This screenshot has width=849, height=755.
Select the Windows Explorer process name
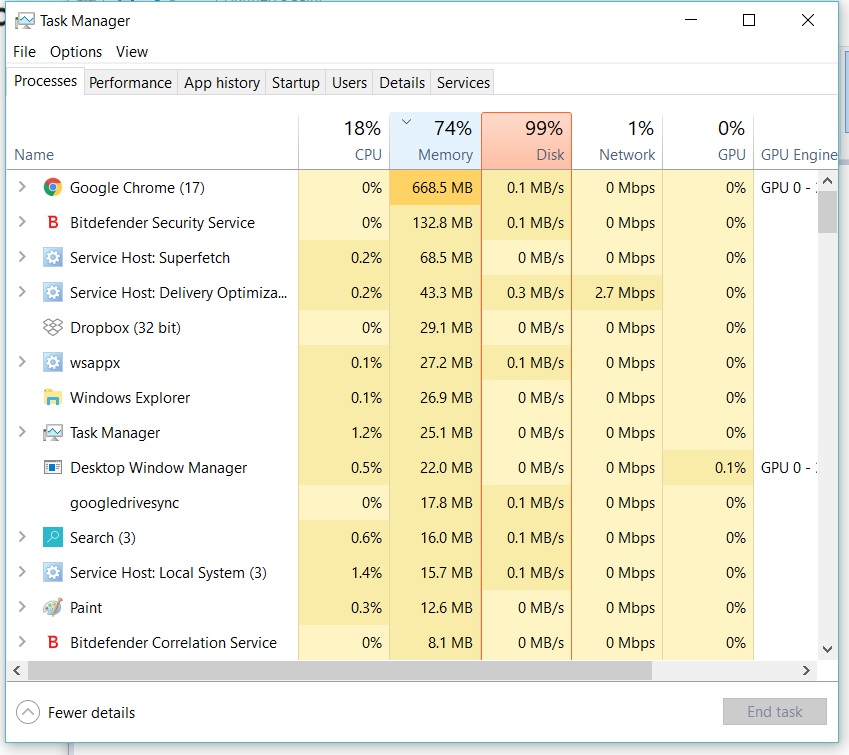click(x=130, y=398)
